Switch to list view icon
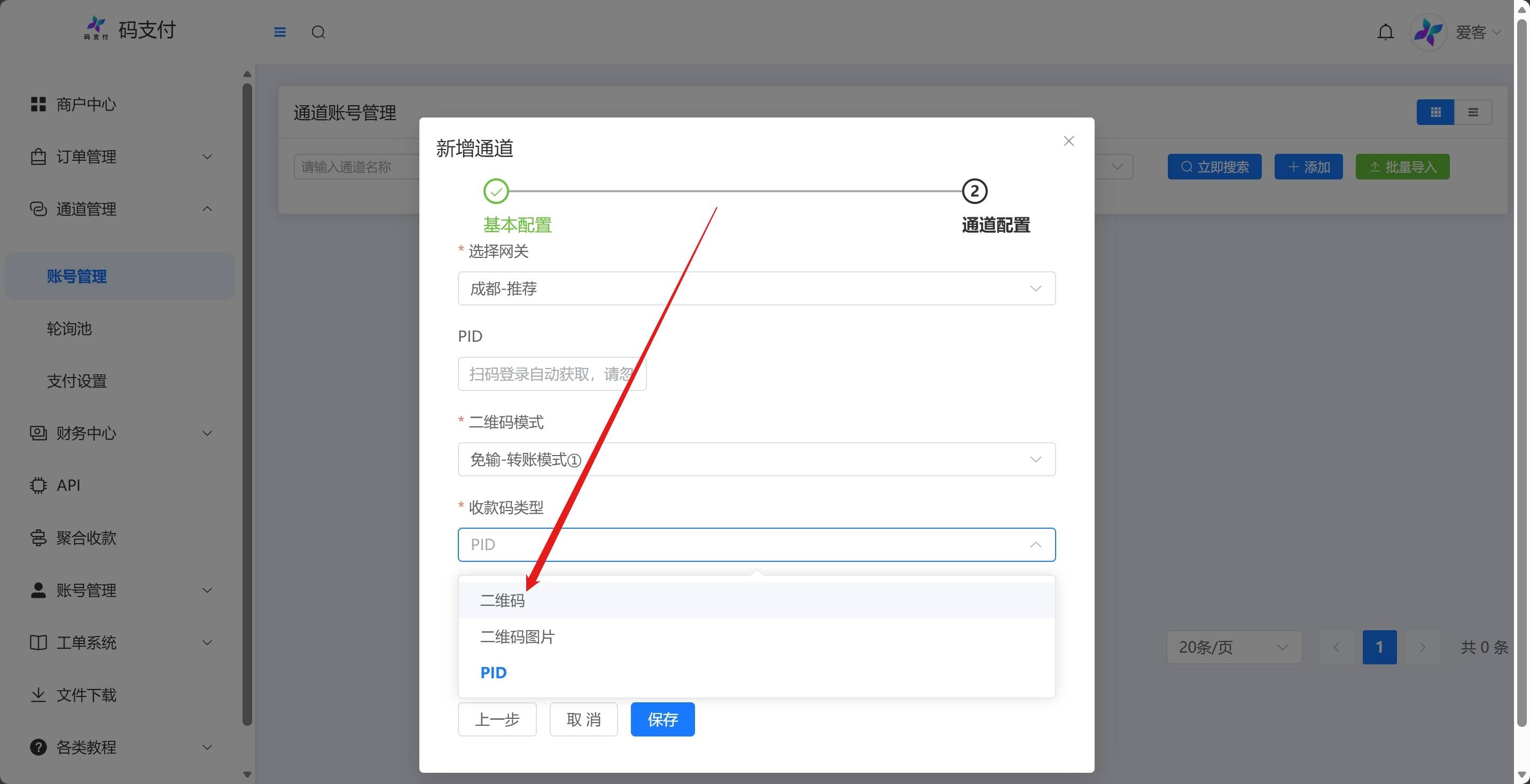This screenshot has height=784, width=1530. [x=1473, y=112]
